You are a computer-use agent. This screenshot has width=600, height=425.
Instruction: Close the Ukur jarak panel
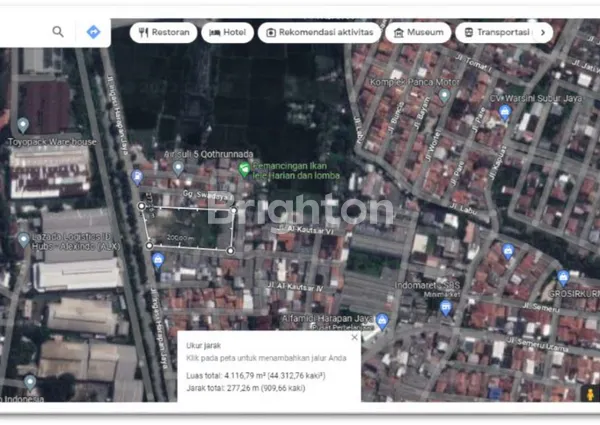pos(354,337)
